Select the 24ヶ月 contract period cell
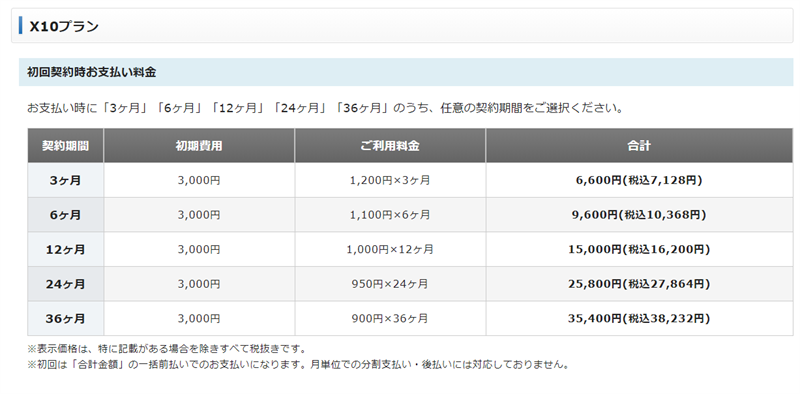 [x=65, y=284]
